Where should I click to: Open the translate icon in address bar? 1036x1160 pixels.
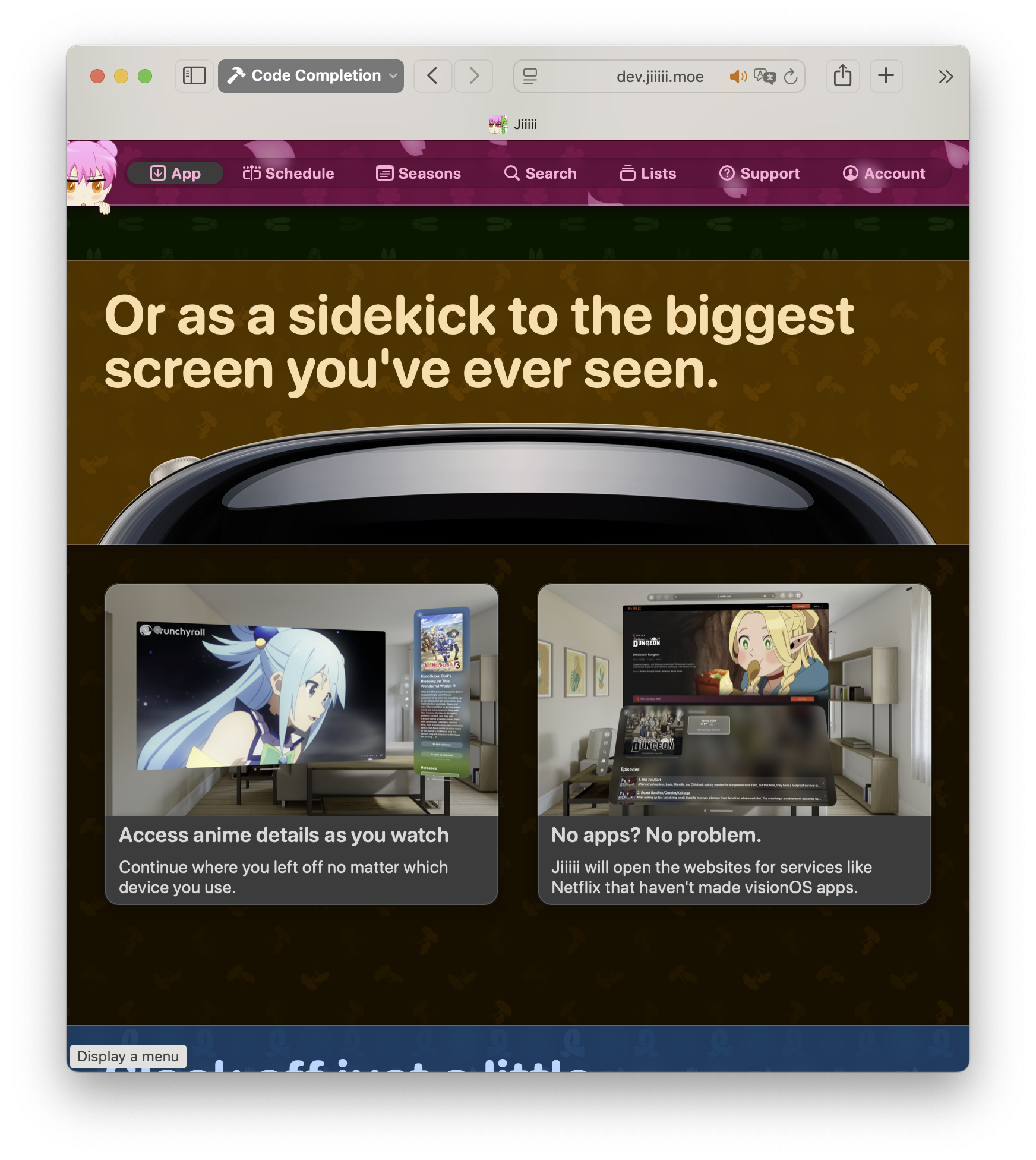765,76
